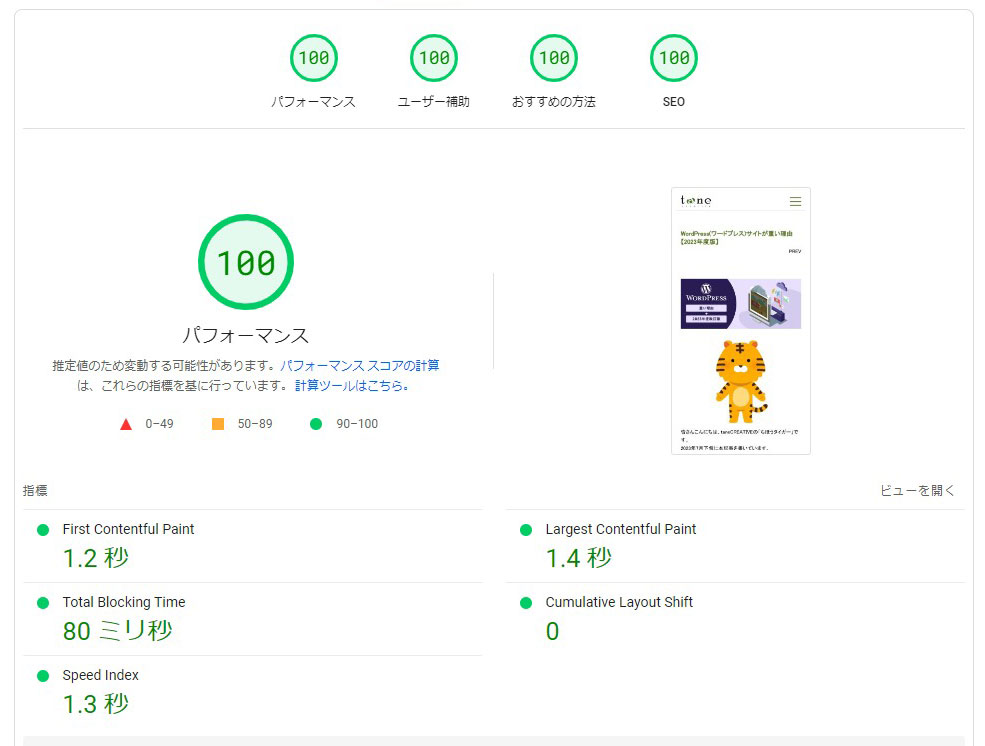Click the hamburger menu in page preview
This screenshot has width=985, height=746.
pos(795,202)
